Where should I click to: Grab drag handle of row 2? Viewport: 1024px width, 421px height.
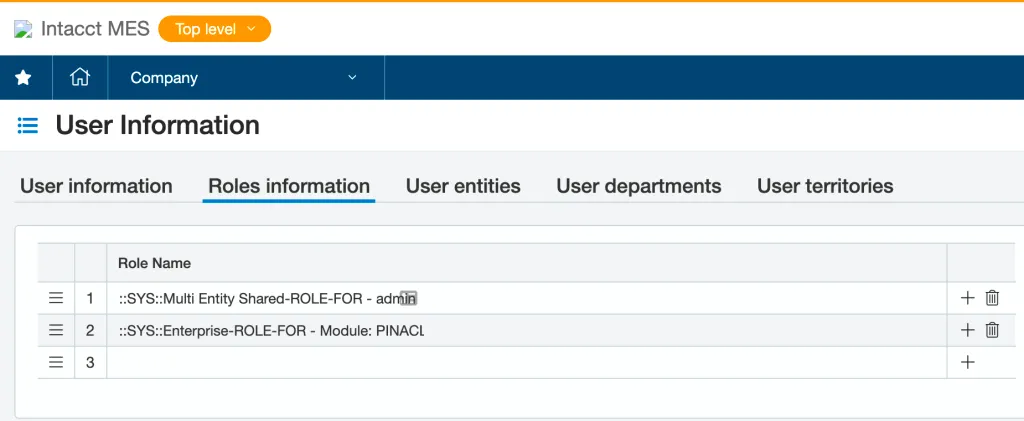[56, 330]
